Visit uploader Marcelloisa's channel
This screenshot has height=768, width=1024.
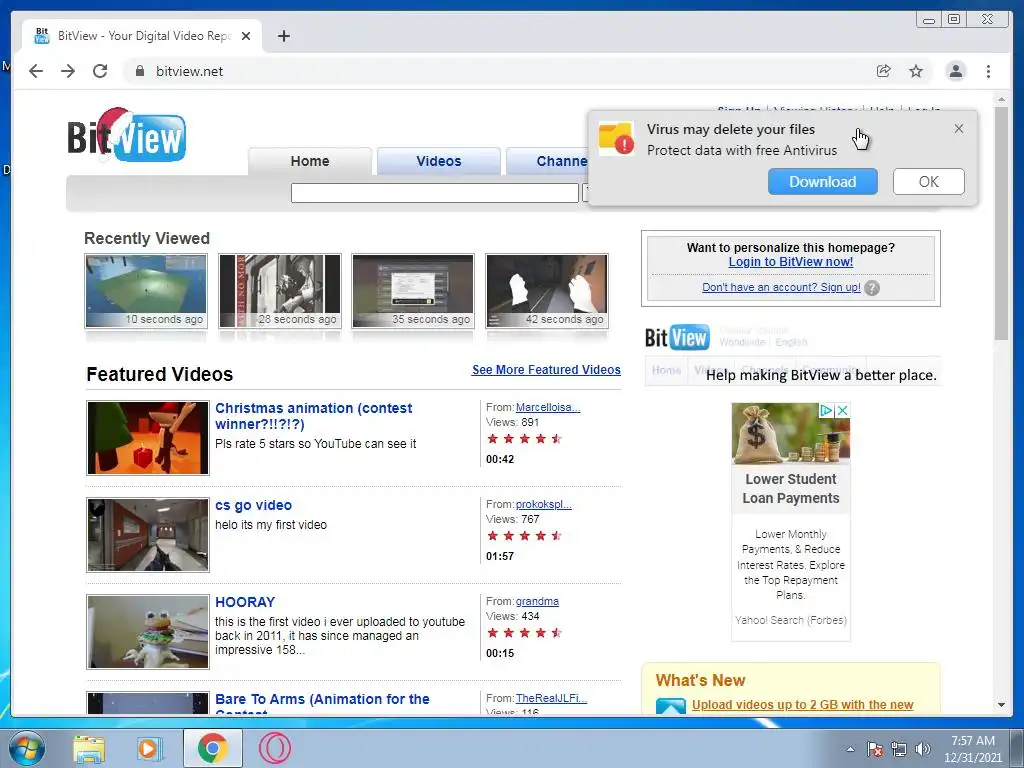tap(548, 407)
